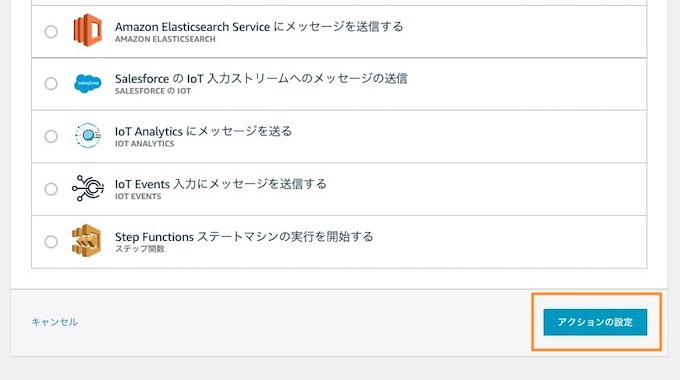Click the アクションの設定 button
This screenshot has width=680, height=380.
click(x=595, y=322)
